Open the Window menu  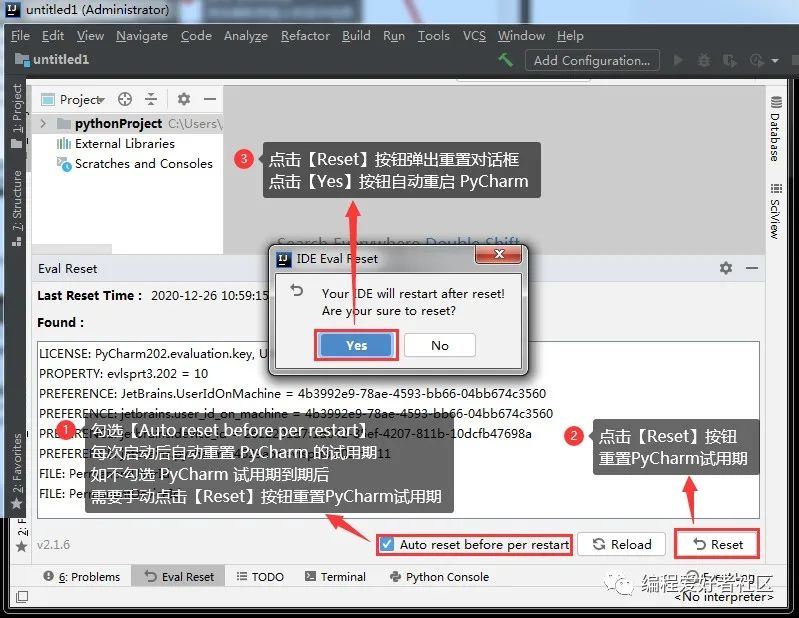(521, 36)
